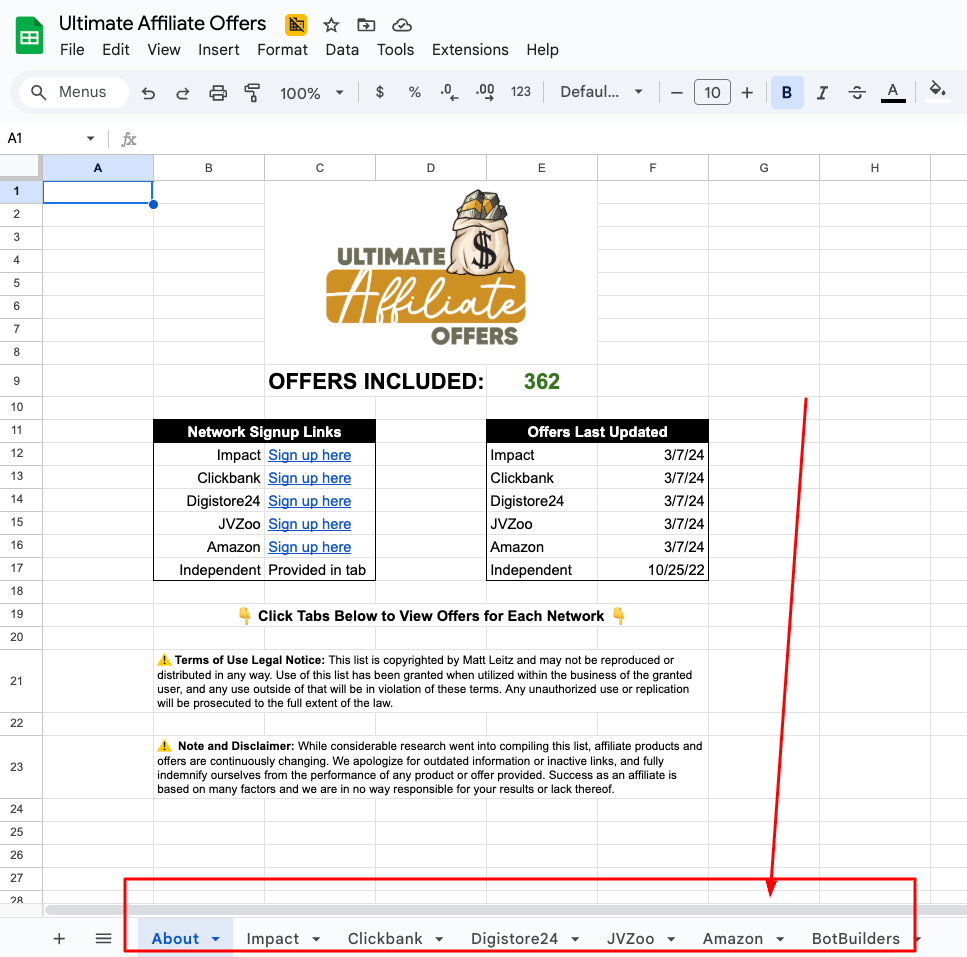Click the Network Signup Links header cell
The width and height of the screenshot is (967, 957).
point(264,432)
